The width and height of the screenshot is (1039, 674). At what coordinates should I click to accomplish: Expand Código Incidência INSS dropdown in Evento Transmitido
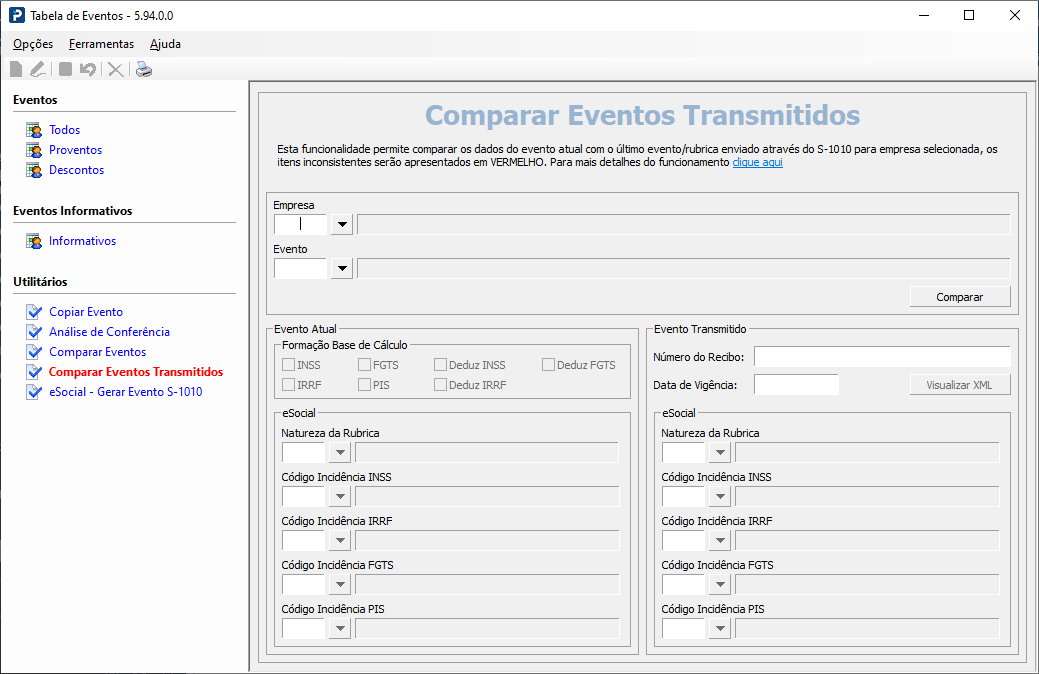720,496
